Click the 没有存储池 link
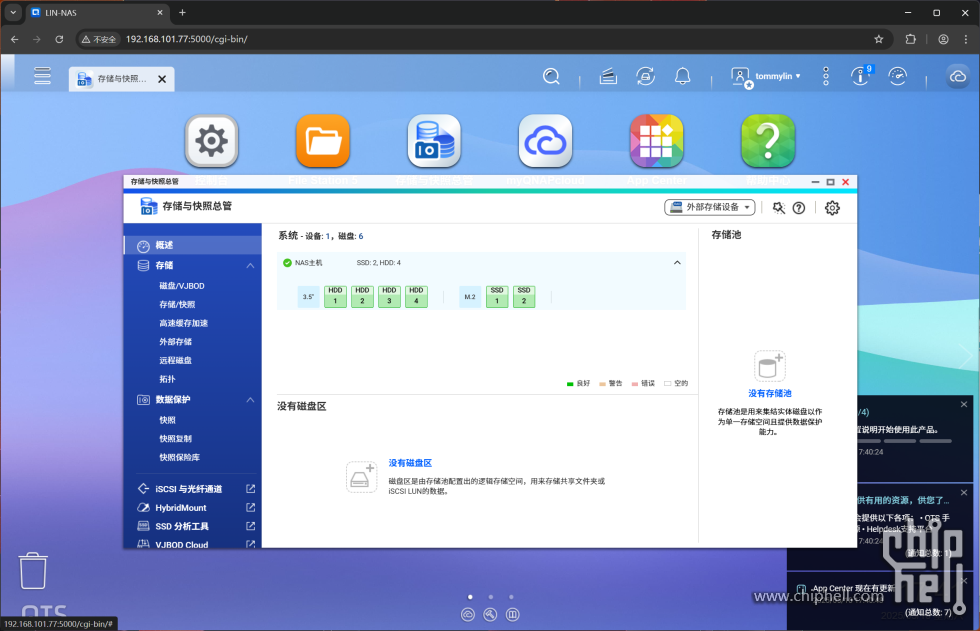Screen dimensions: 980x631 769,393
